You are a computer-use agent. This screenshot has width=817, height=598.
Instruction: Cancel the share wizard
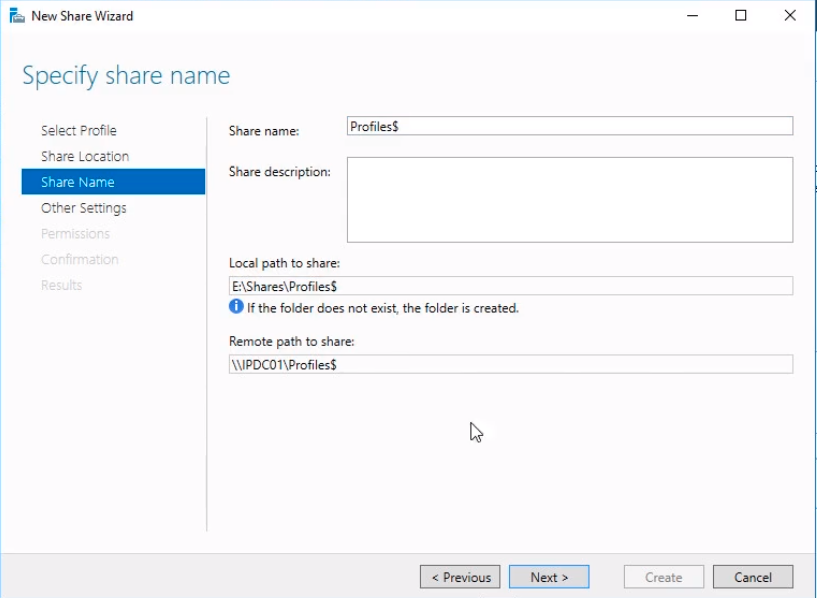tap(753, 577)
